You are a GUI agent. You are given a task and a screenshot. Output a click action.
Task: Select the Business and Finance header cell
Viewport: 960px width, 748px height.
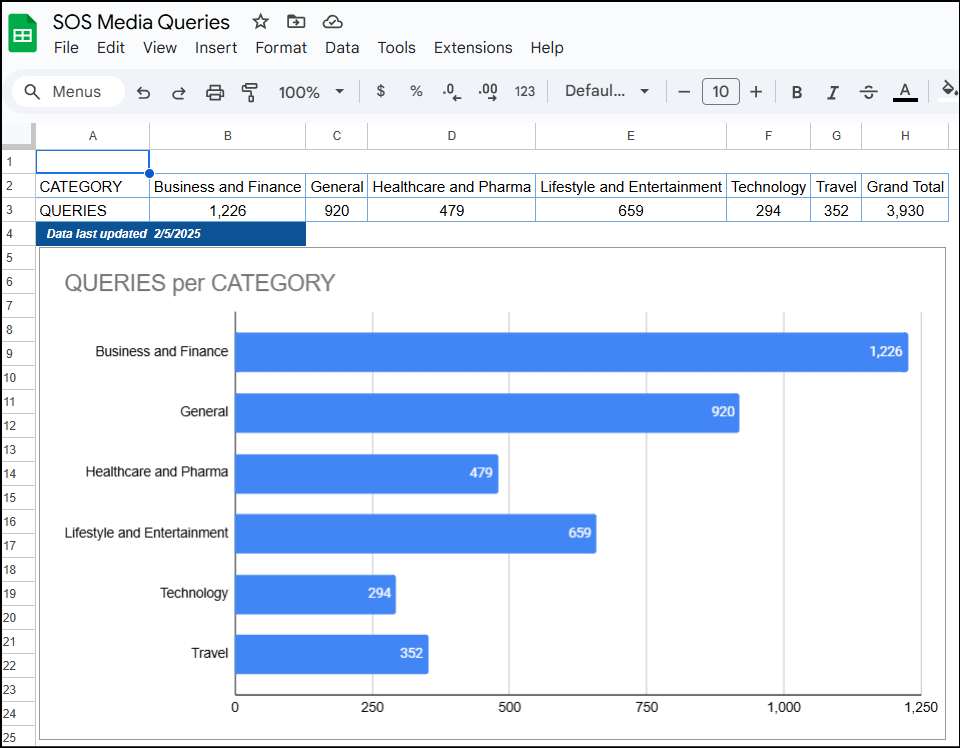(x=228, y=186)
